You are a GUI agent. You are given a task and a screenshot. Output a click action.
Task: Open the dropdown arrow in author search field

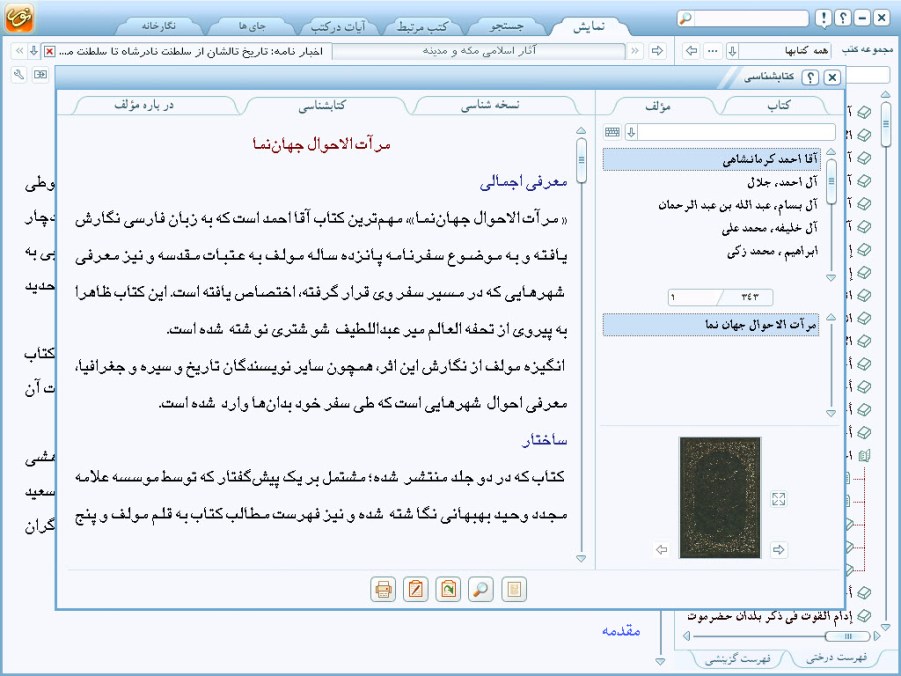(632, 132)
